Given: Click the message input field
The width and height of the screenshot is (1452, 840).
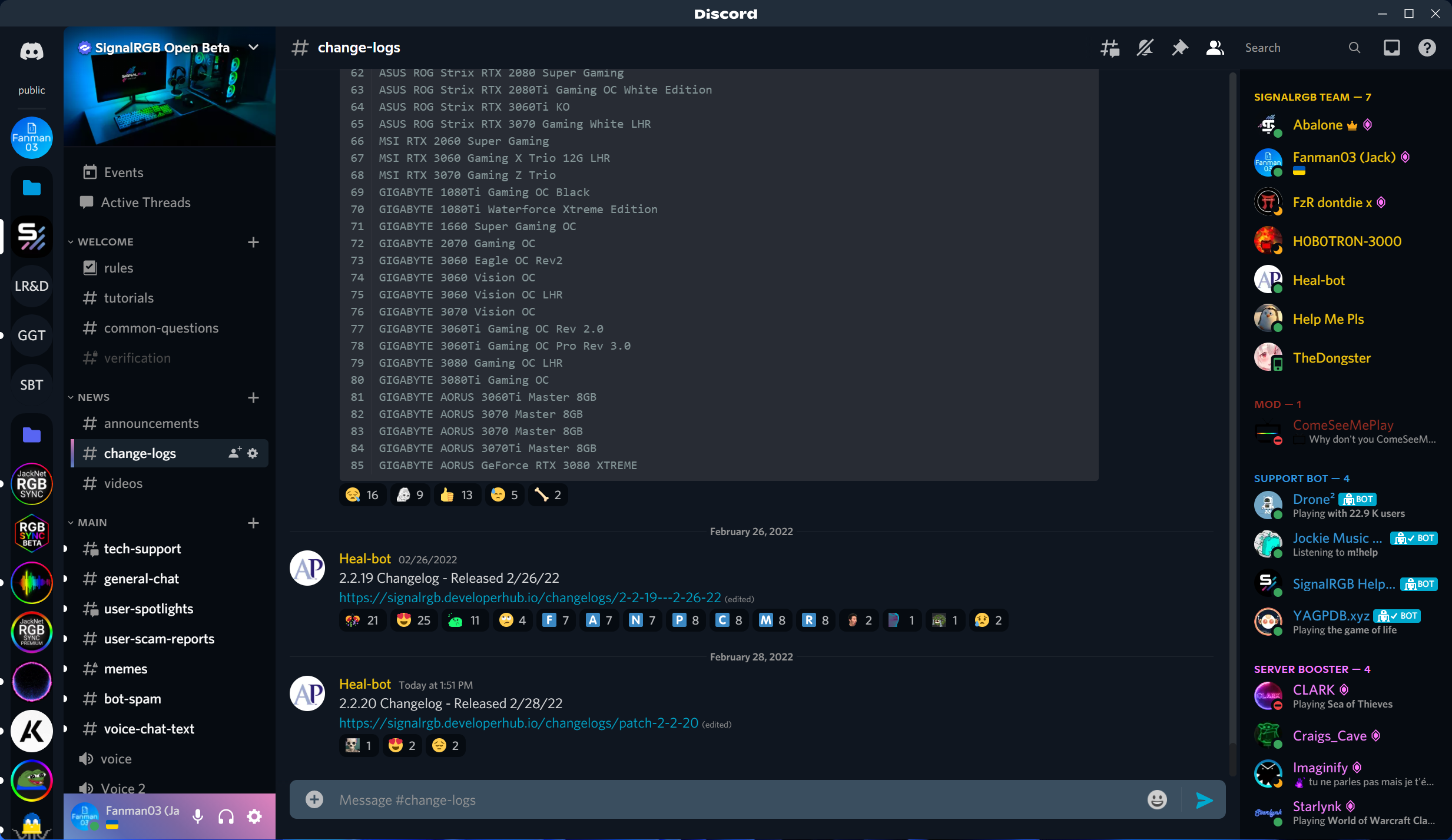Looking at the screenshot, I should (x=707, y=799).
